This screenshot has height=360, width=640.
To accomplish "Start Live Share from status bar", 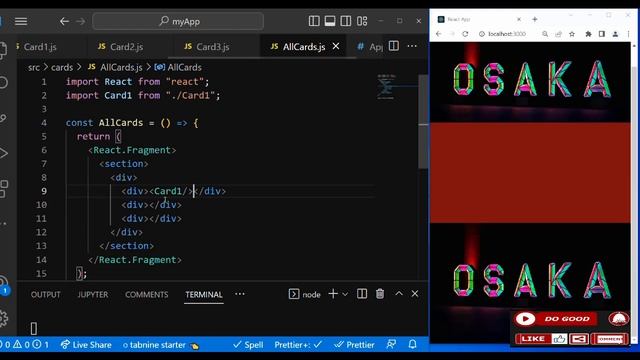I will click(86, 345).
